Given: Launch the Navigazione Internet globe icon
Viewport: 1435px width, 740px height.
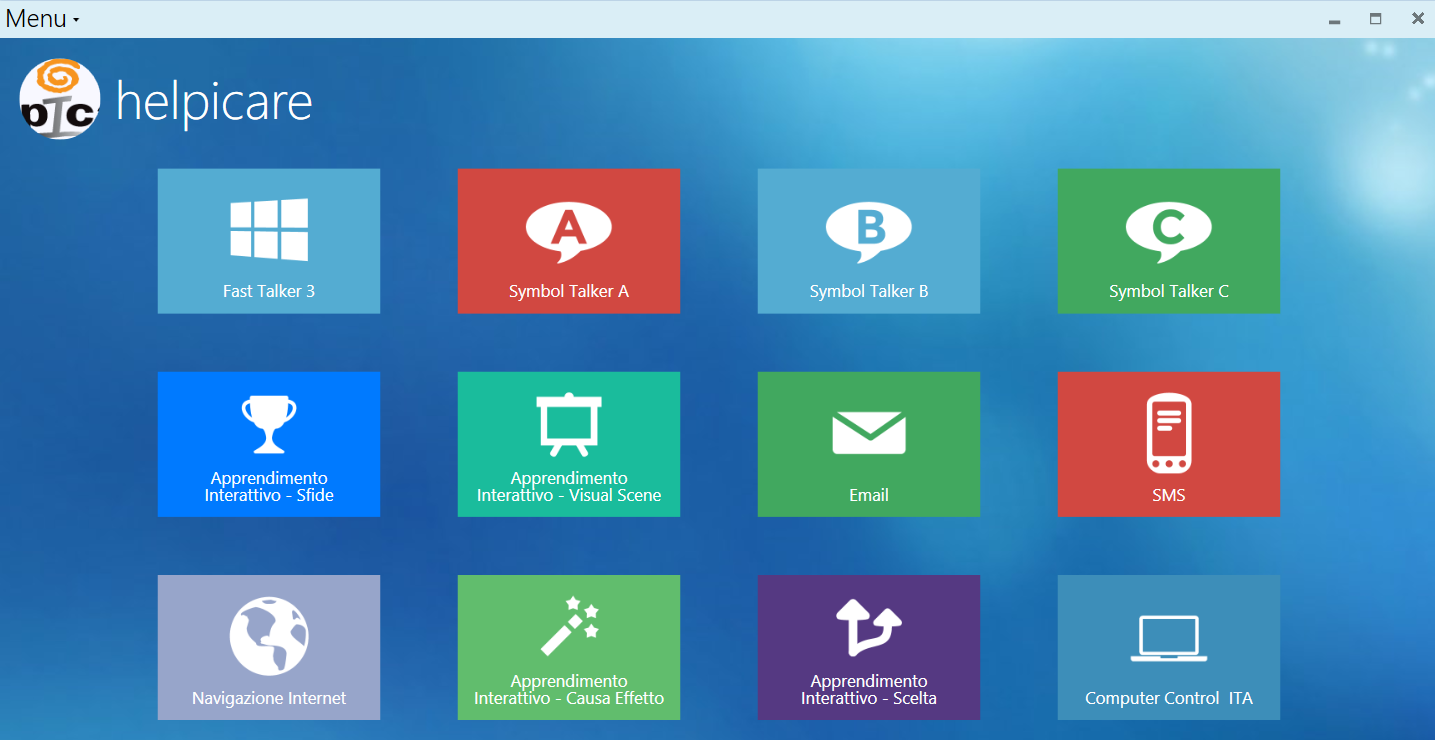Looking at the screenshot, I should [x=269, y=636].
